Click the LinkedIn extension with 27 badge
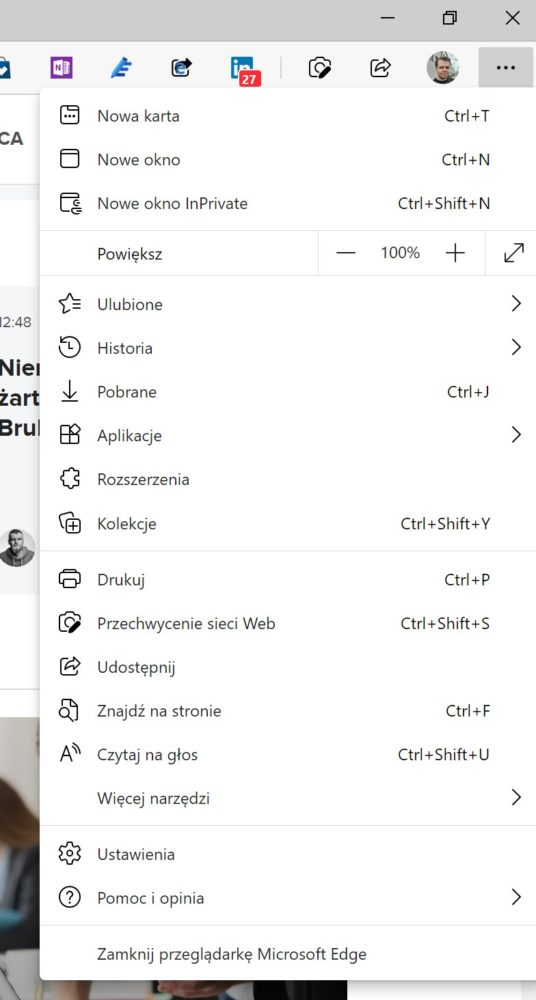The height and width of the screenshot is (1000, 536). point(244,69)
